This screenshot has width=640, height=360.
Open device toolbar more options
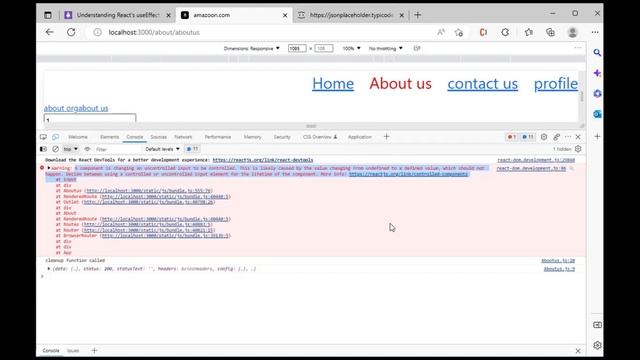tap(578, 48)
